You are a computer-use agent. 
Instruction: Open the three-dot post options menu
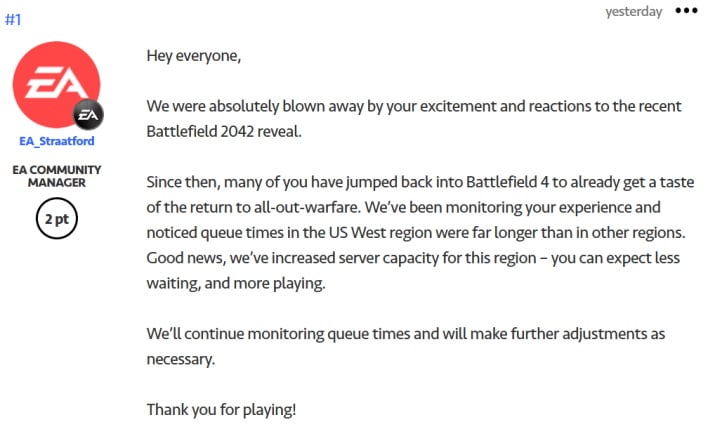pyautogui.click(x=686, y=11)
